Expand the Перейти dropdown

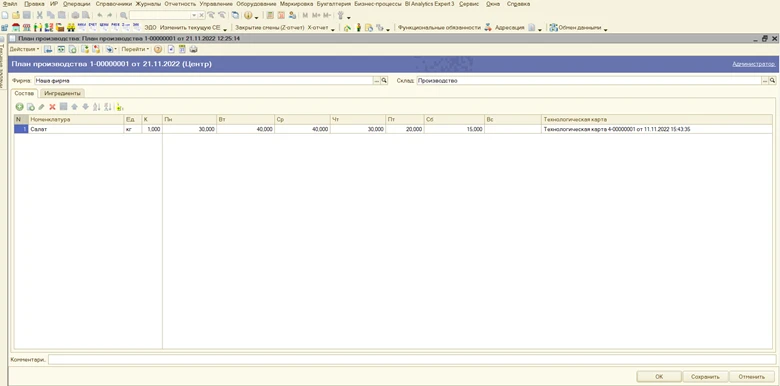click(x=135, y=49)
